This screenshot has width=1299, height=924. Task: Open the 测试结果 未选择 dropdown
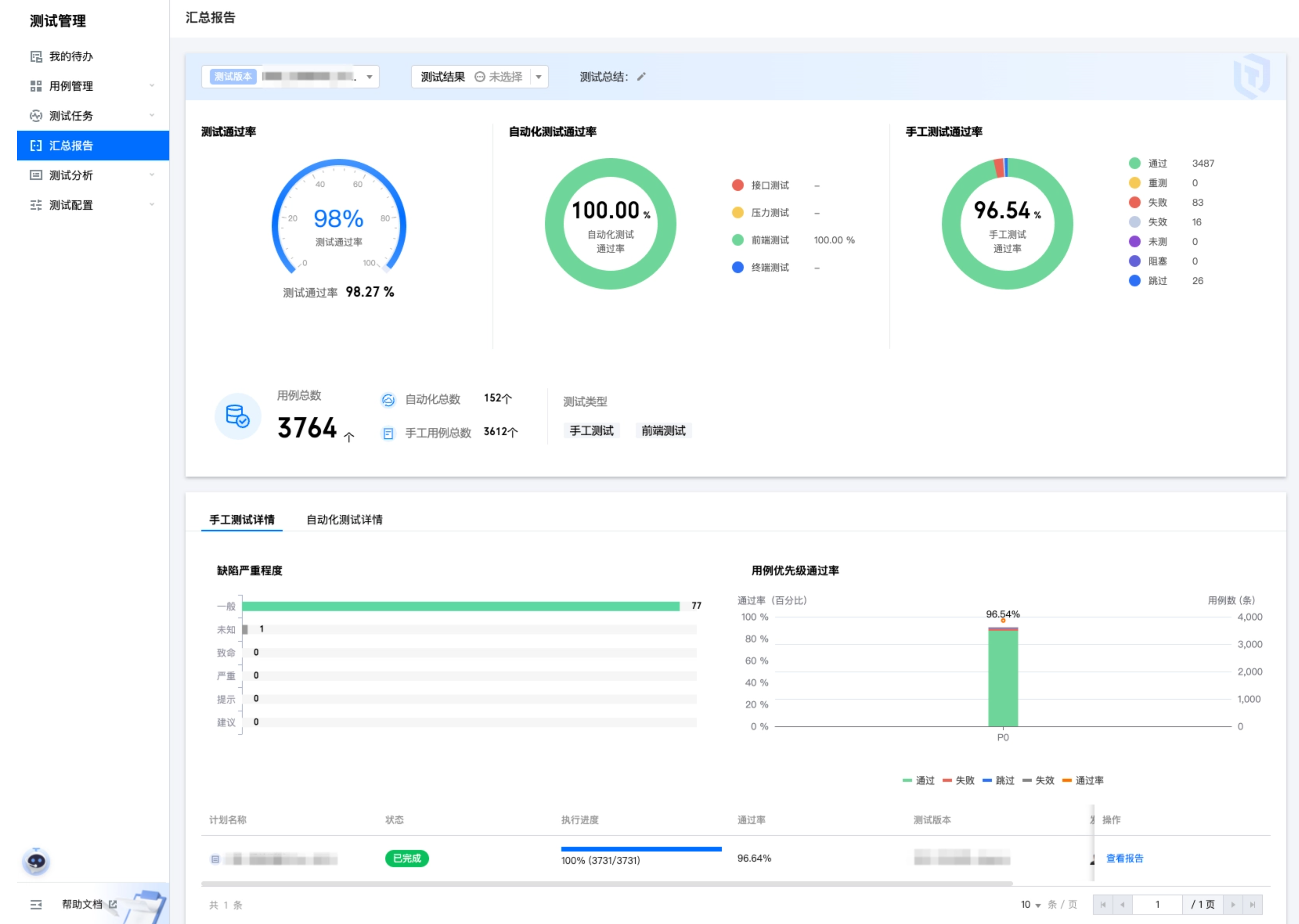click(x=539, y=77)
